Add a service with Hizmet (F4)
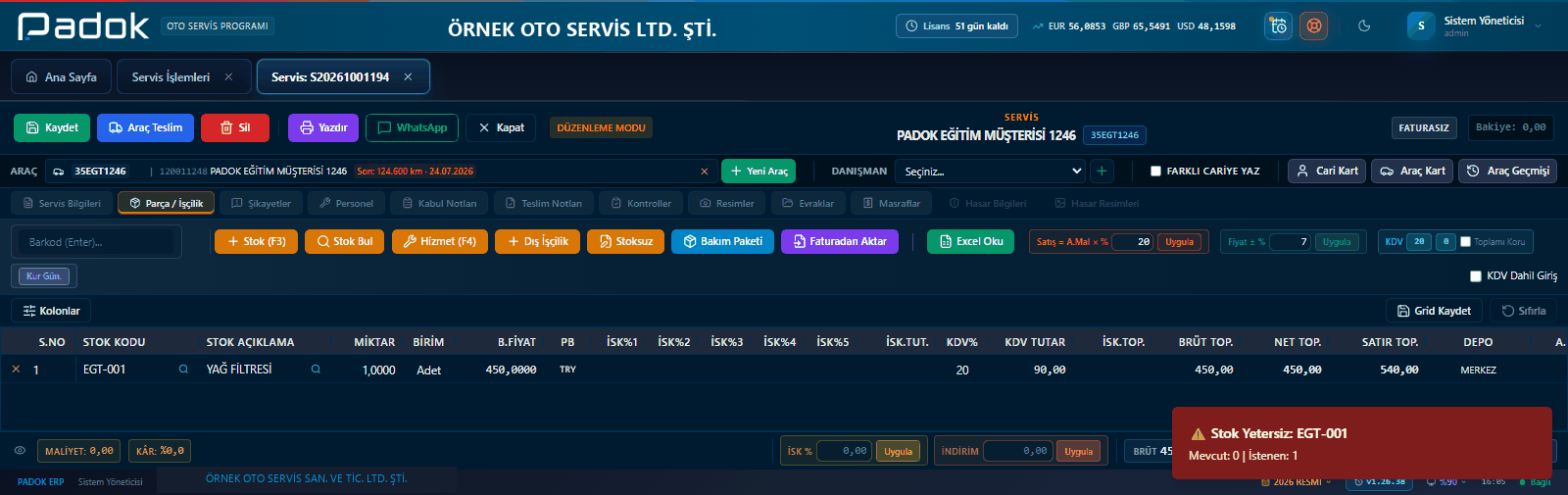Screen dimensions: 1568x495 [x=439, y=241]
